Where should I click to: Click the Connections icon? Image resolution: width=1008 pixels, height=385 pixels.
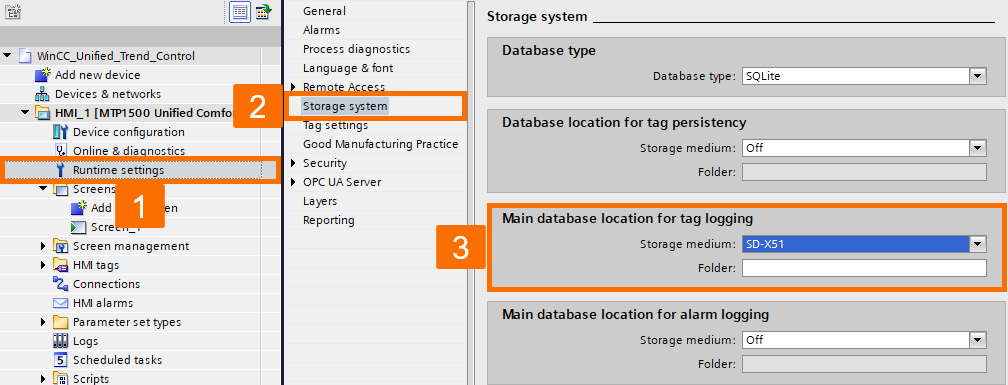pos(60,284)
